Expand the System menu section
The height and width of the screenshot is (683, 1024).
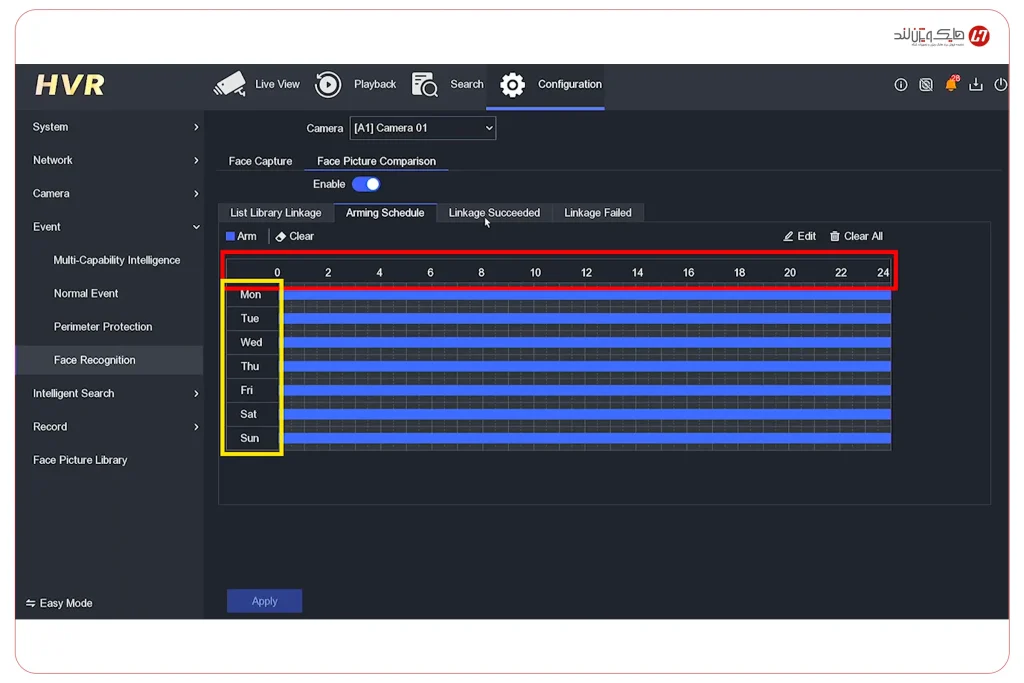tap(115, 127)
